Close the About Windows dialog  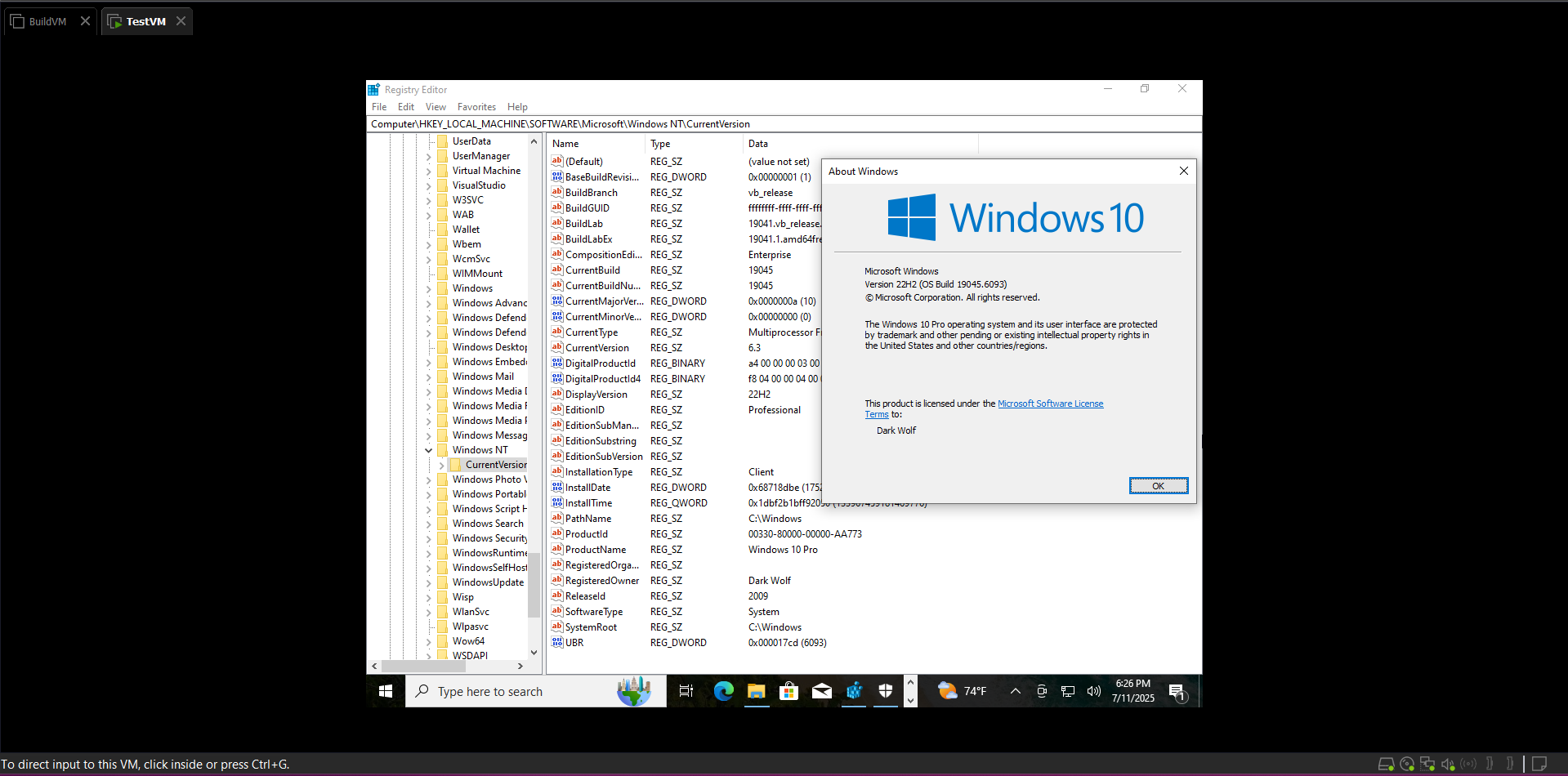coord(1183,171)
